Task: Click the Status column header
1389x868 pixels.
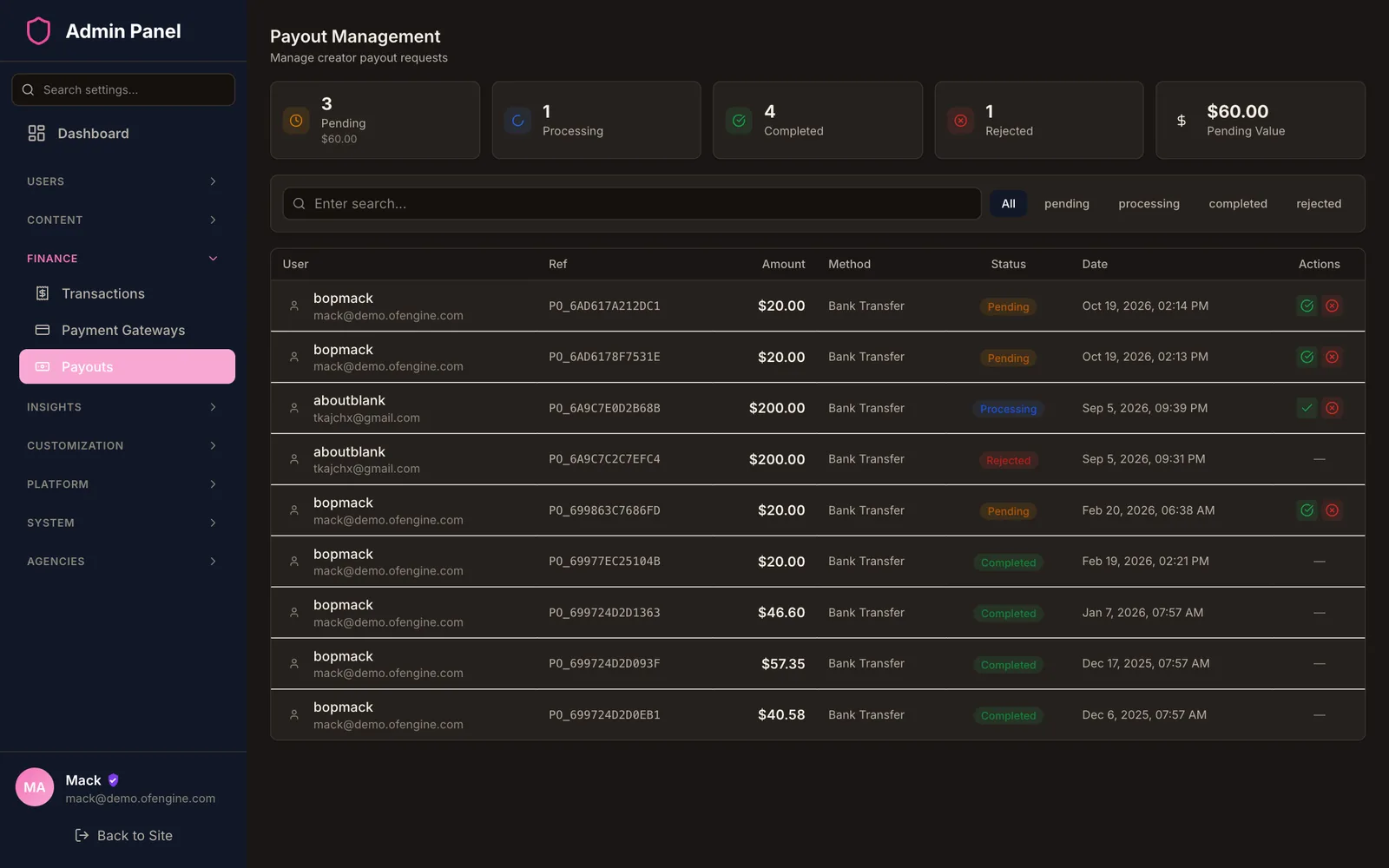Action: pyautogui.click(x=1008, y=264)
